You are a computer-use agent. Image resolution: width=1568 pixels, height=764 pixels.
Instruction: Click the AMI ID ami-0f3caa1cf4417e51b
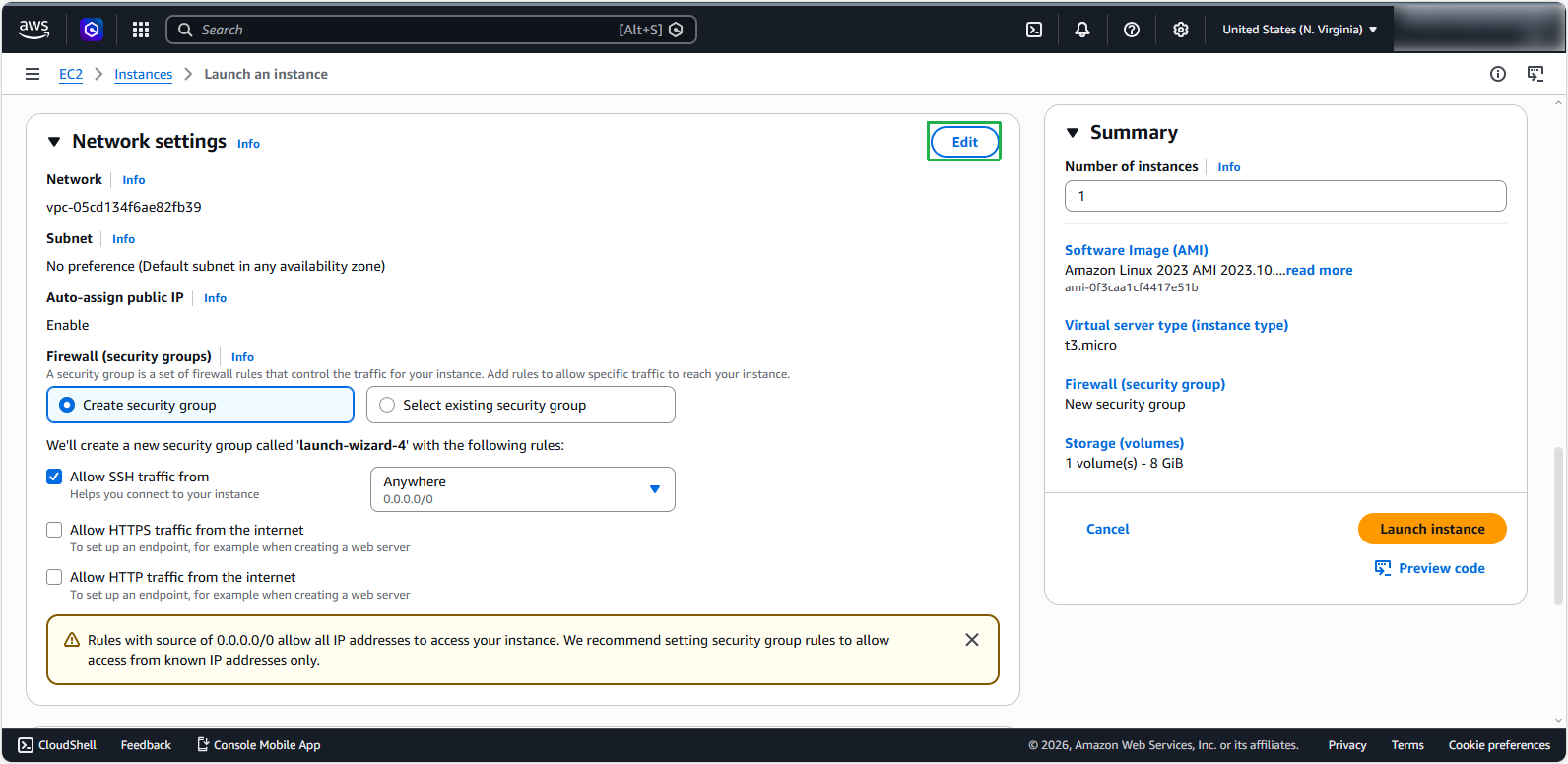(1132, 287)
